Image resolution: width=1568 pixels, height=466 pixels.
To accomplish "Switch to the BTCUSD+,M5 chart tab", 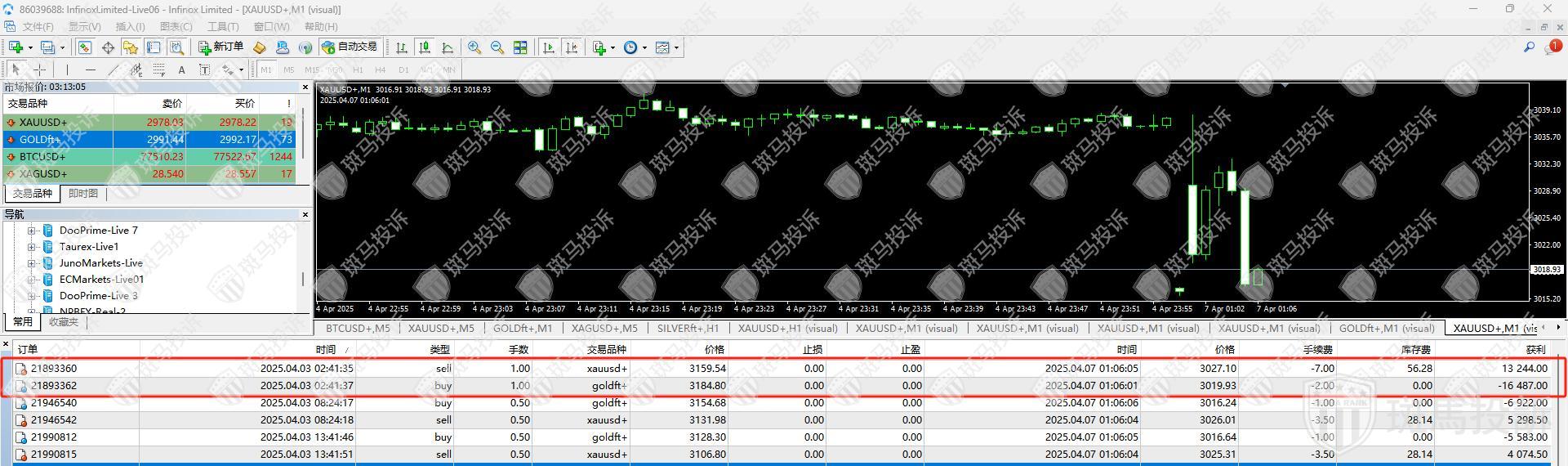I will tap(358, 329).
